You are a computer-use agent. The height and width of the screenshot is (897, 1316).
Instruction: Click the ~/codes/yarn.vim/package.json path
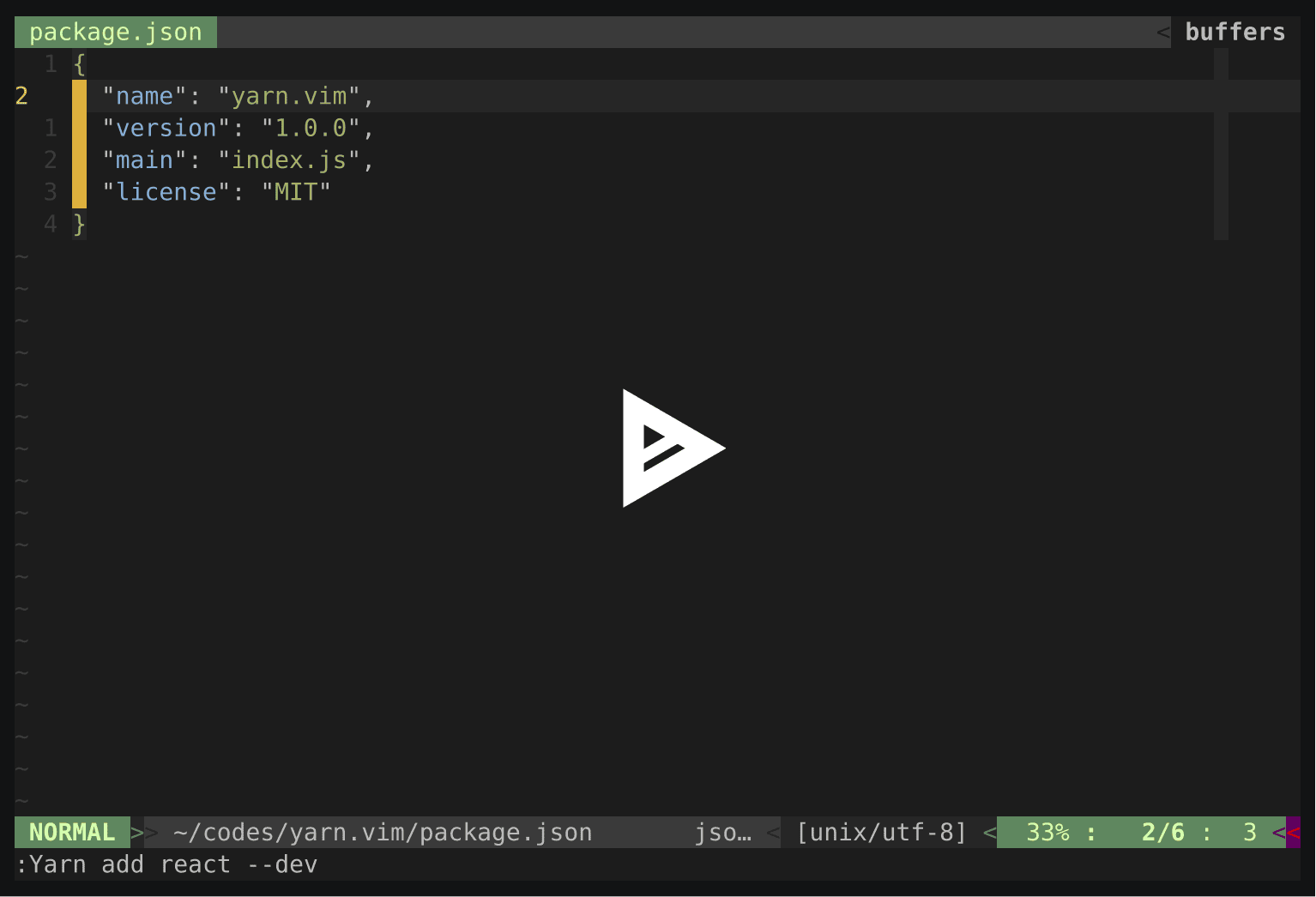pos(383,832)
